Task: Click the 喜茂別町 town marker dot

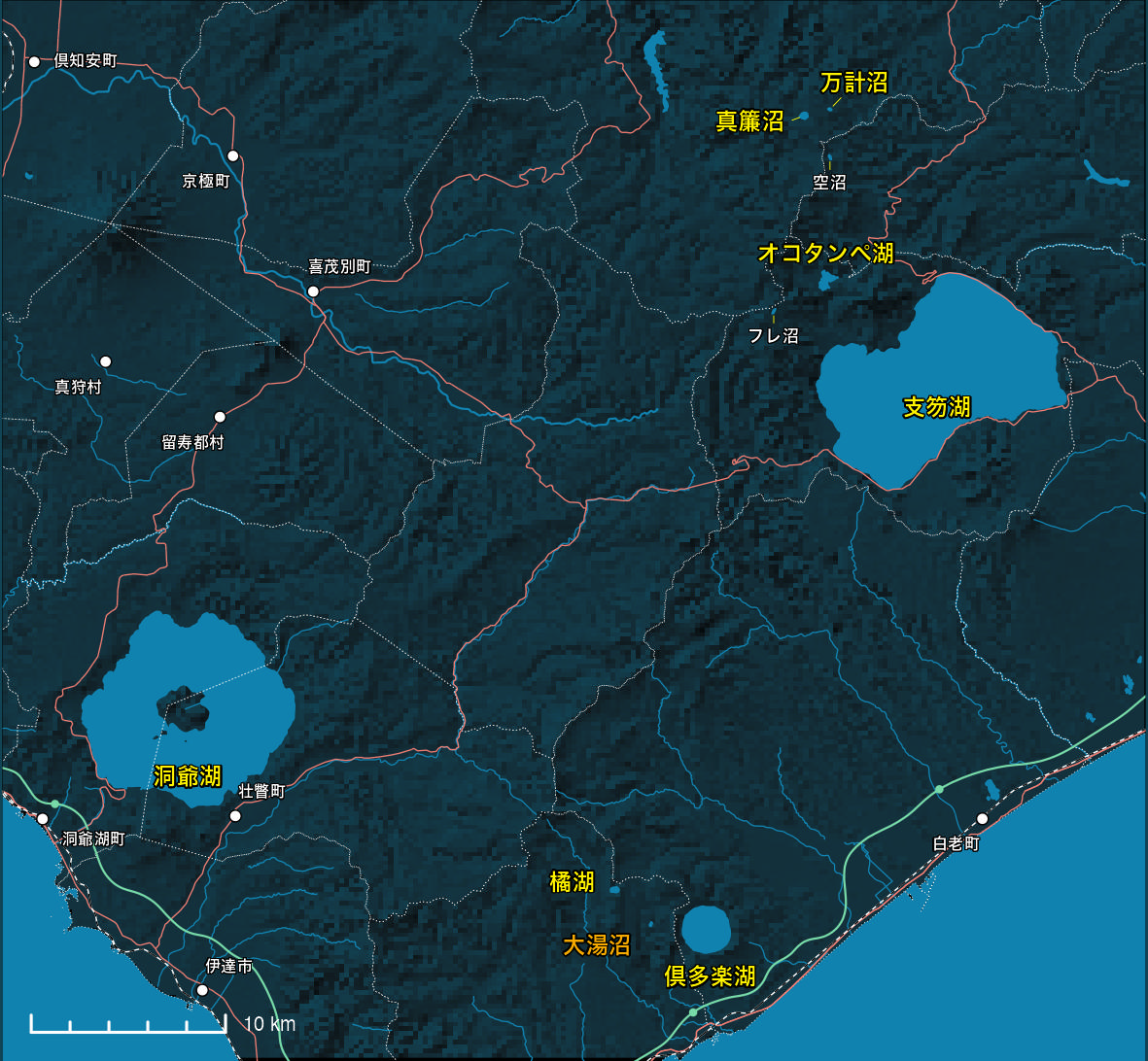Action: [x=313, y=291]
